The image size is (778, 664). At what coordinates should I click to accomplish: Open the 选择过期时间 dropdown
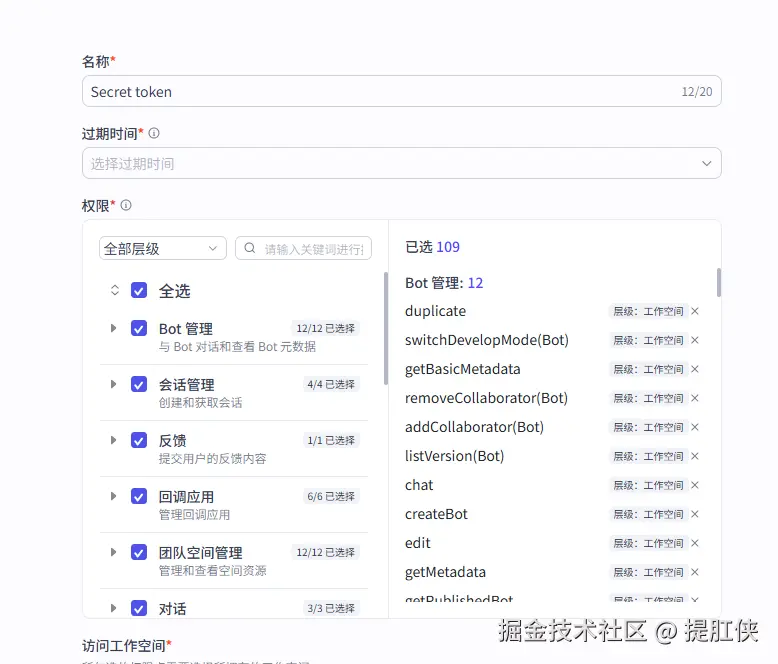(401, 163)
